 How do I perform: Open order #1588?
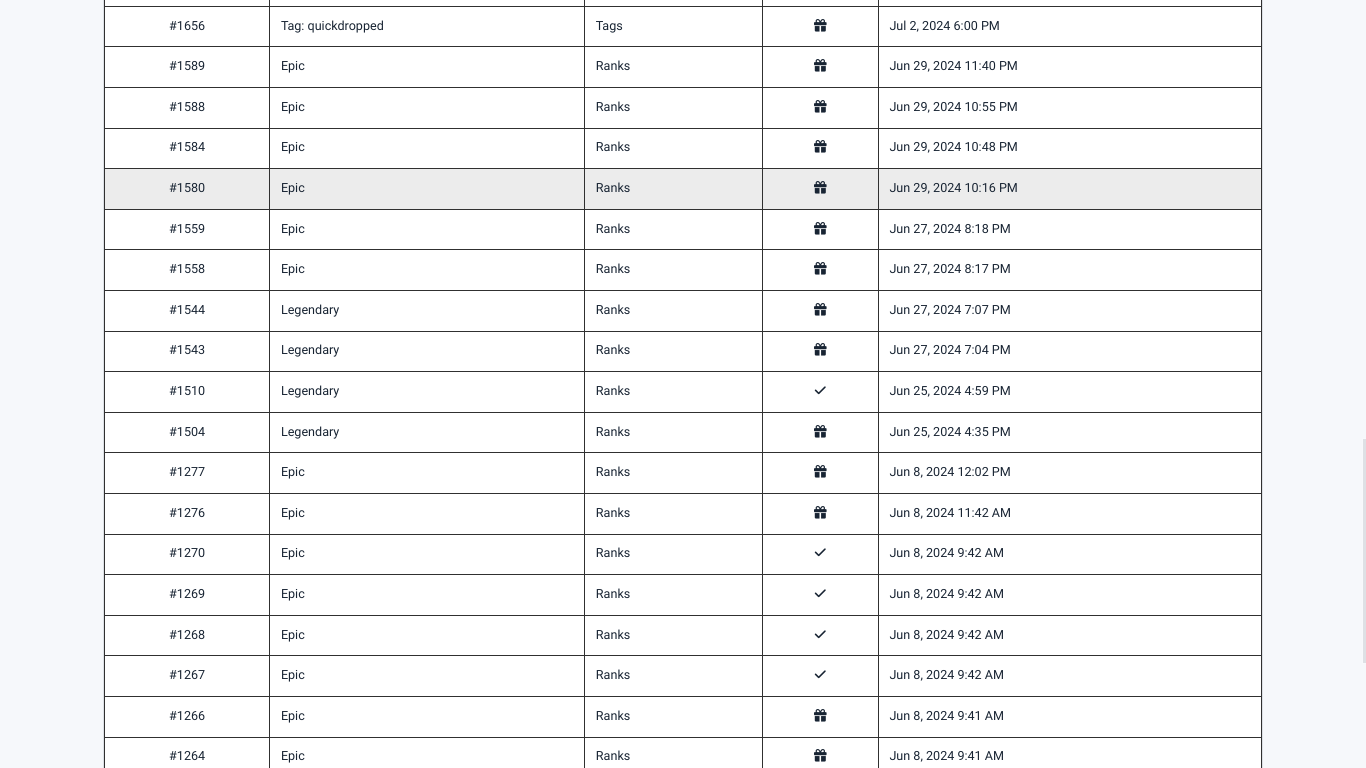187,107
